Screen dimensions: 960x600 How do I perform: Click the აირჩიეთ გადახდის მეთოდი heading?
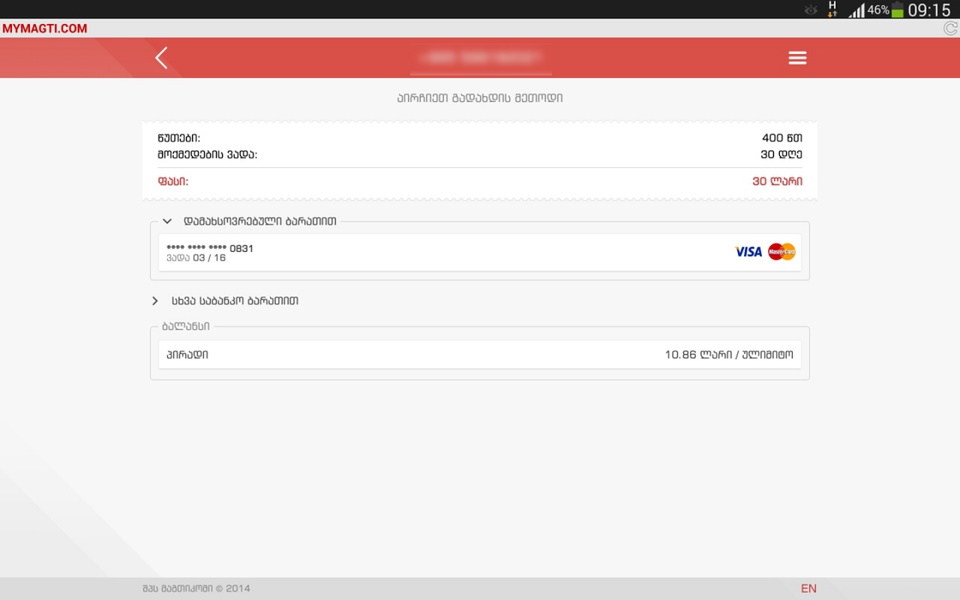click(x=480, y=98)
